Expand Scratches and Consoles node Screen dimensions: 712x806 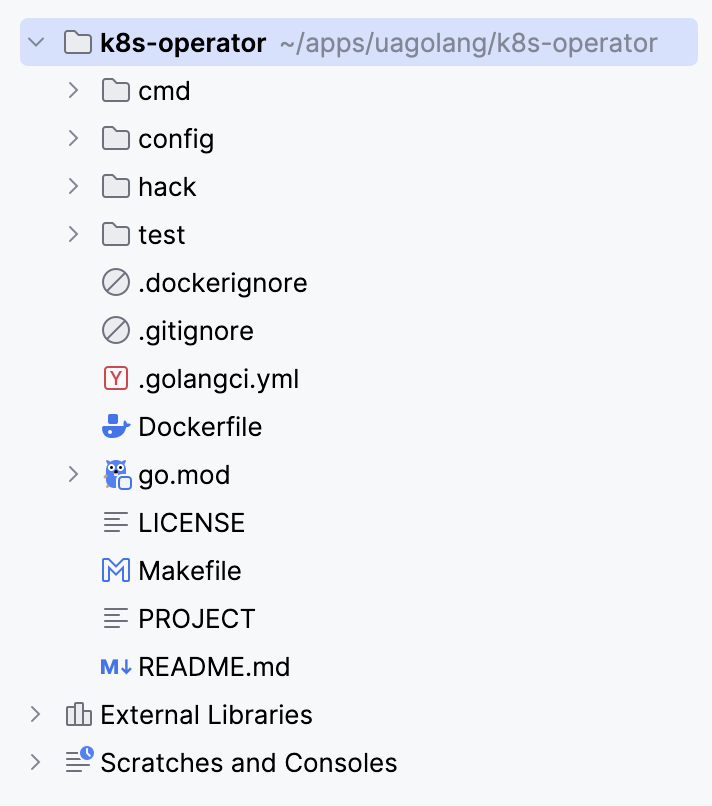coord(35,762)
